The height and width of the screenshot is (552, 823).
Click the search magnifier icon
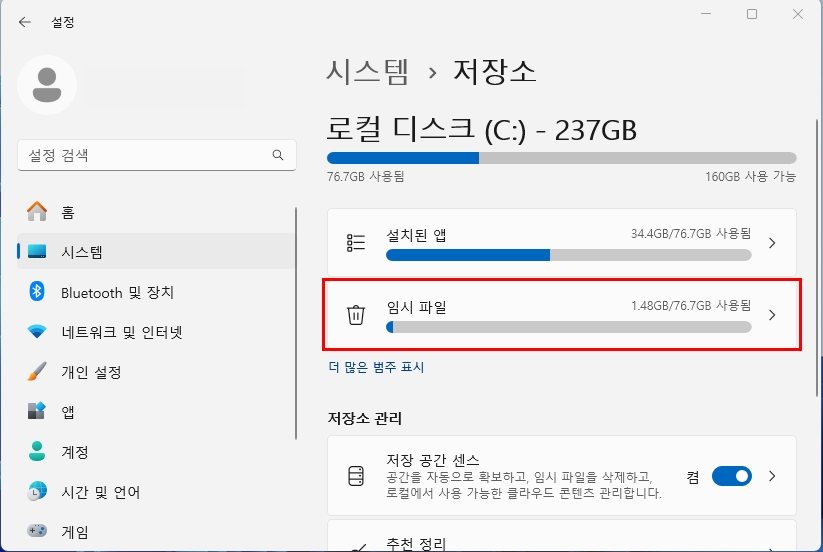(x=278, y=155)
